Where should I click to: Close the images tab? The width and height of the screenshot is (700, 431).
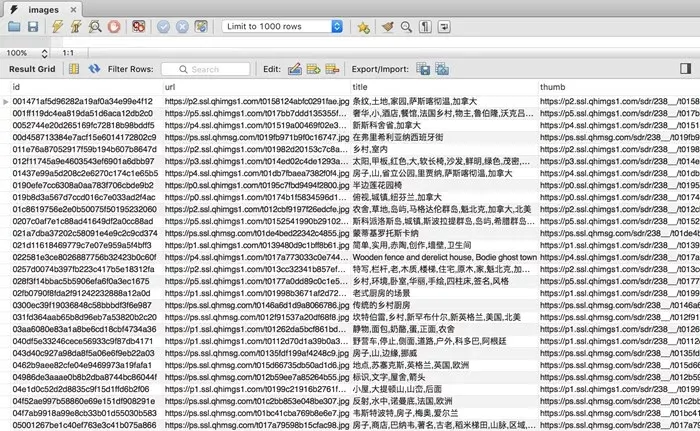point(73,9)
